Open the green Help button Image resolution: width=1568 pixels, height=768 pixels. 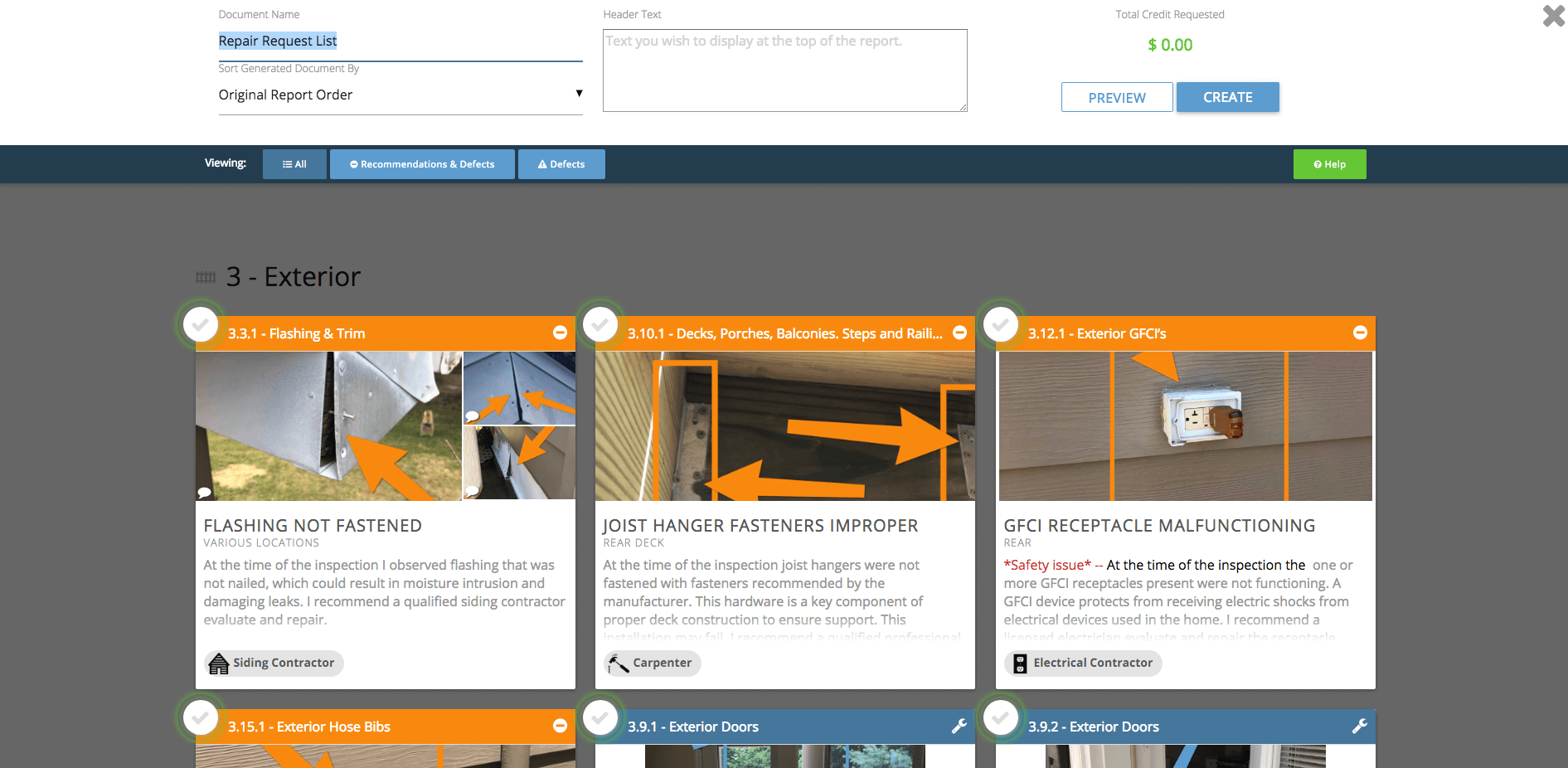point(1329,164)
